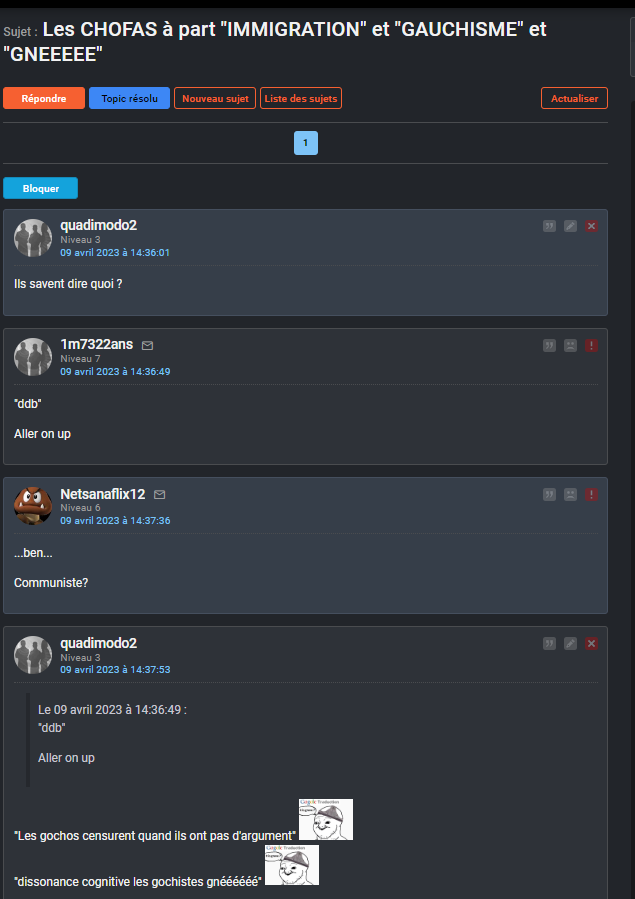Quote quadimodo2's first message
The width and height of the screenshot is (635, 899).
(549, 226)
